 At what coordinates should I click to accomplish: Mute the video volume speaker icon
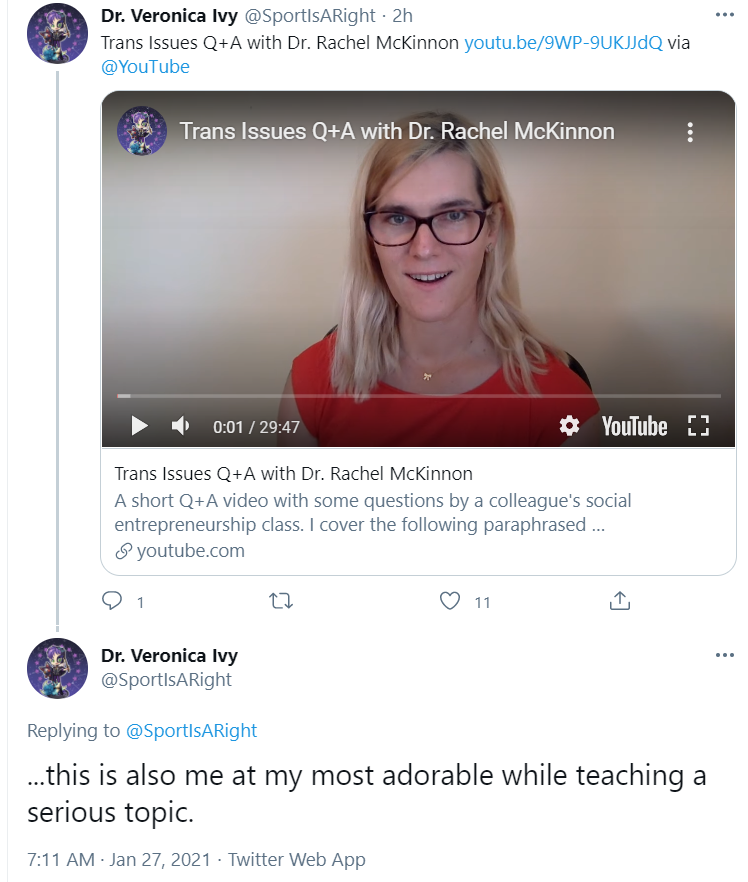(x=181, y=426)
